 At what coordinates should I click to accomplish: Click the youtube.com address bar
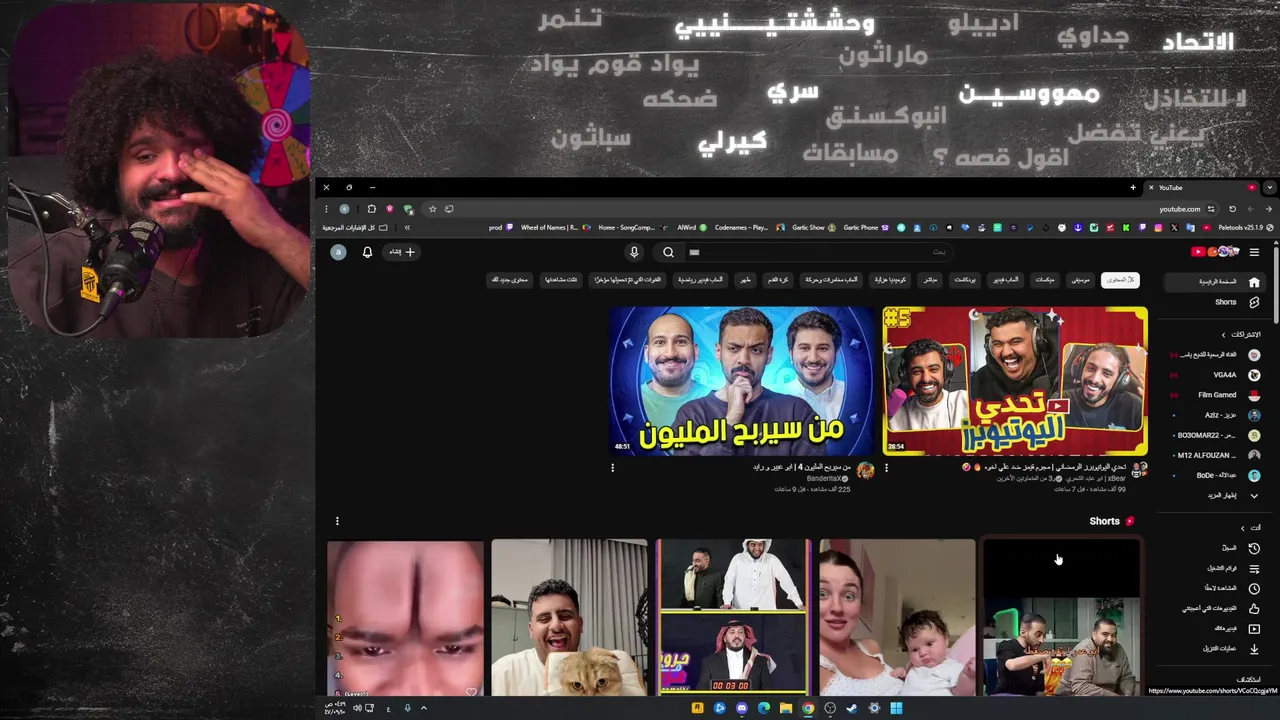point(820,209)
